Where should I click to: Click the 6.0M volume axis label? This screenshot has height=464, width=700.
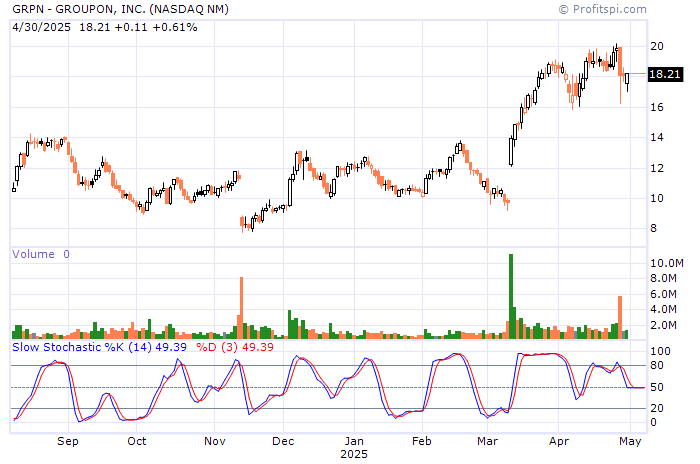(664, 294)
